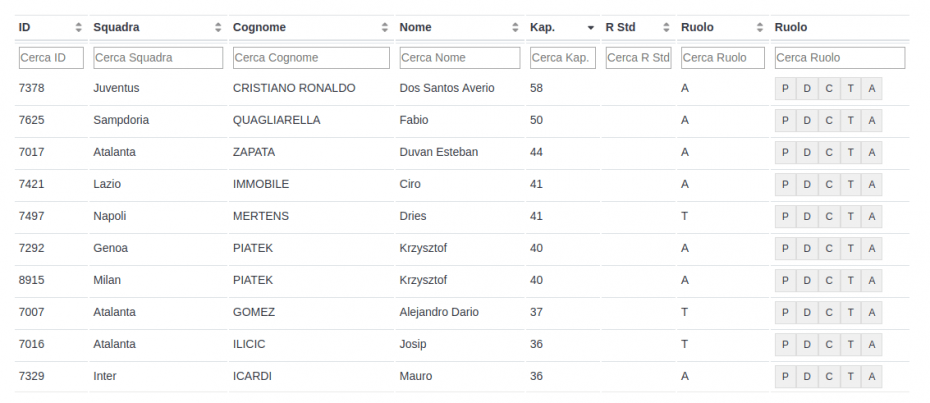Sort table by ID column arrows
This screenshot has height=403, width=930.
click(x=79, y=27)
